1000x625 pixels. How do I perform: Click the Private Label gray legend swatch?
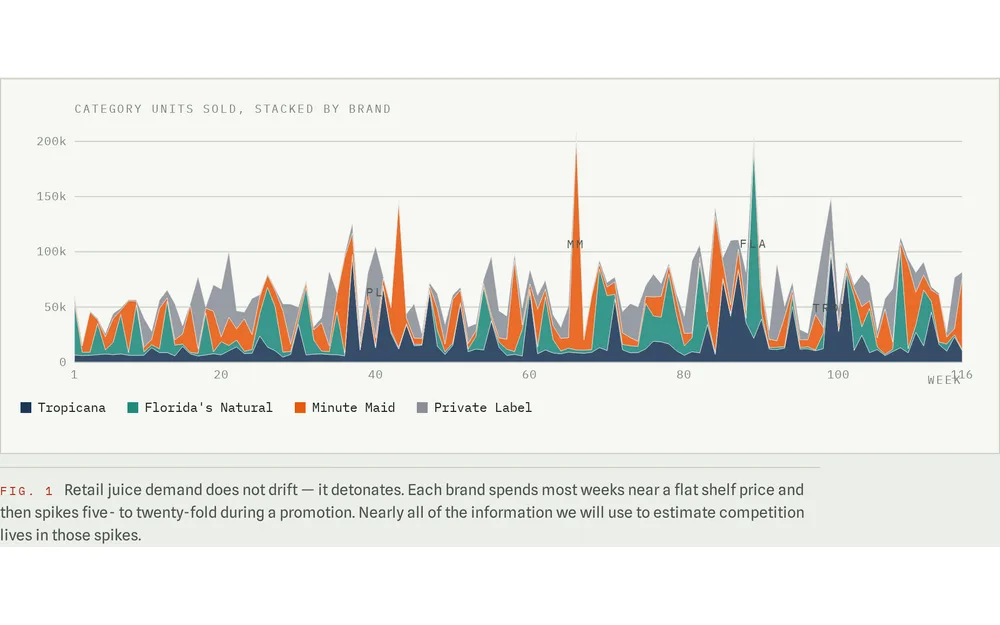(x=422, y=408)
